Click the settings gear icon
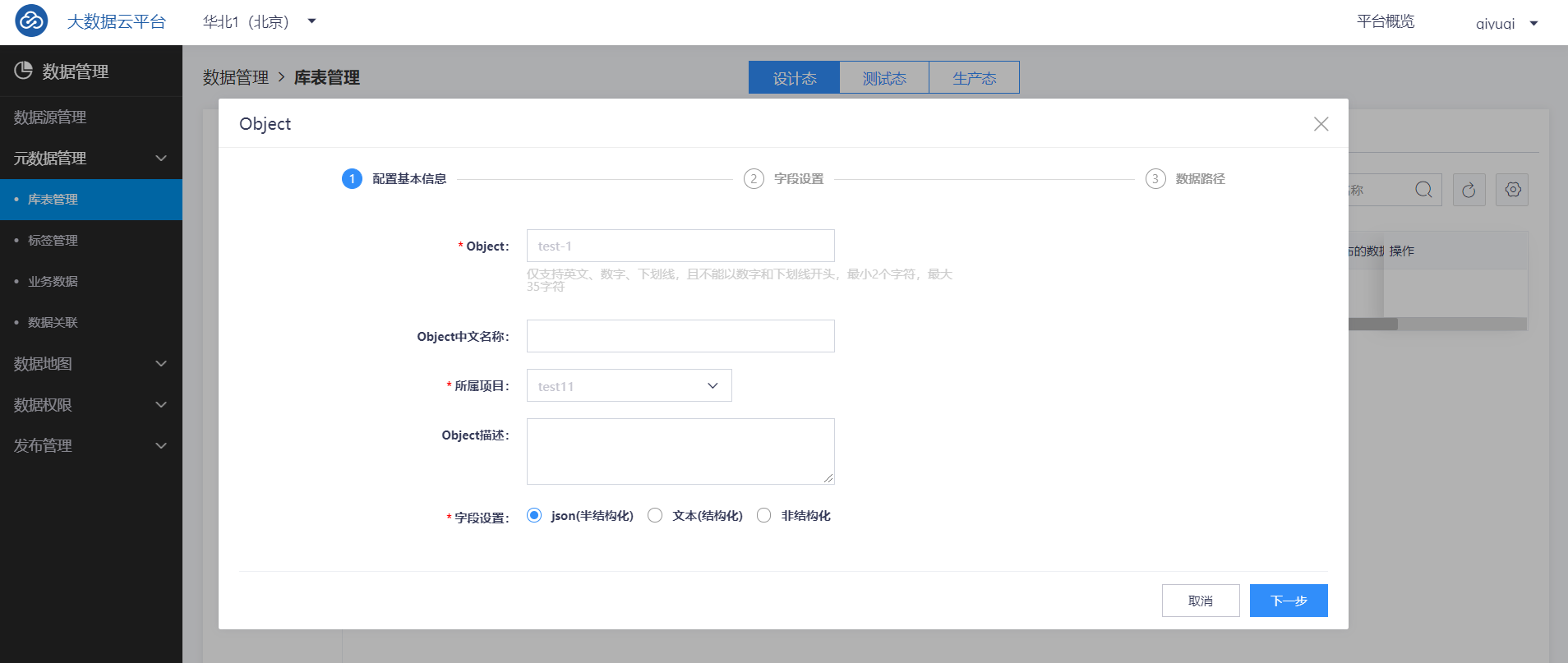Image resolution: width=1568 pixels, height=663 pixels. [1512, 190]
